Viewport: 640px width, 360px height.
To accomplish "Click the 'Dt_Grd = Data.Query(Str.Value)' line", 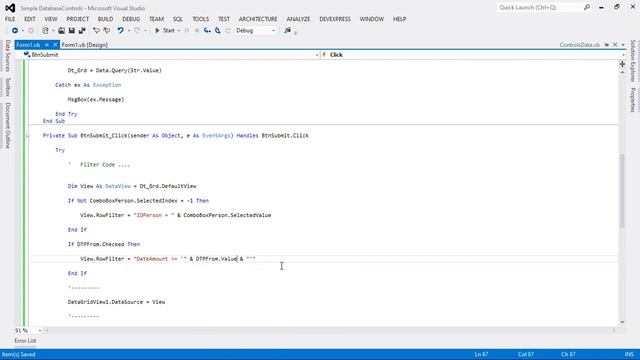I will coord(115,70).
